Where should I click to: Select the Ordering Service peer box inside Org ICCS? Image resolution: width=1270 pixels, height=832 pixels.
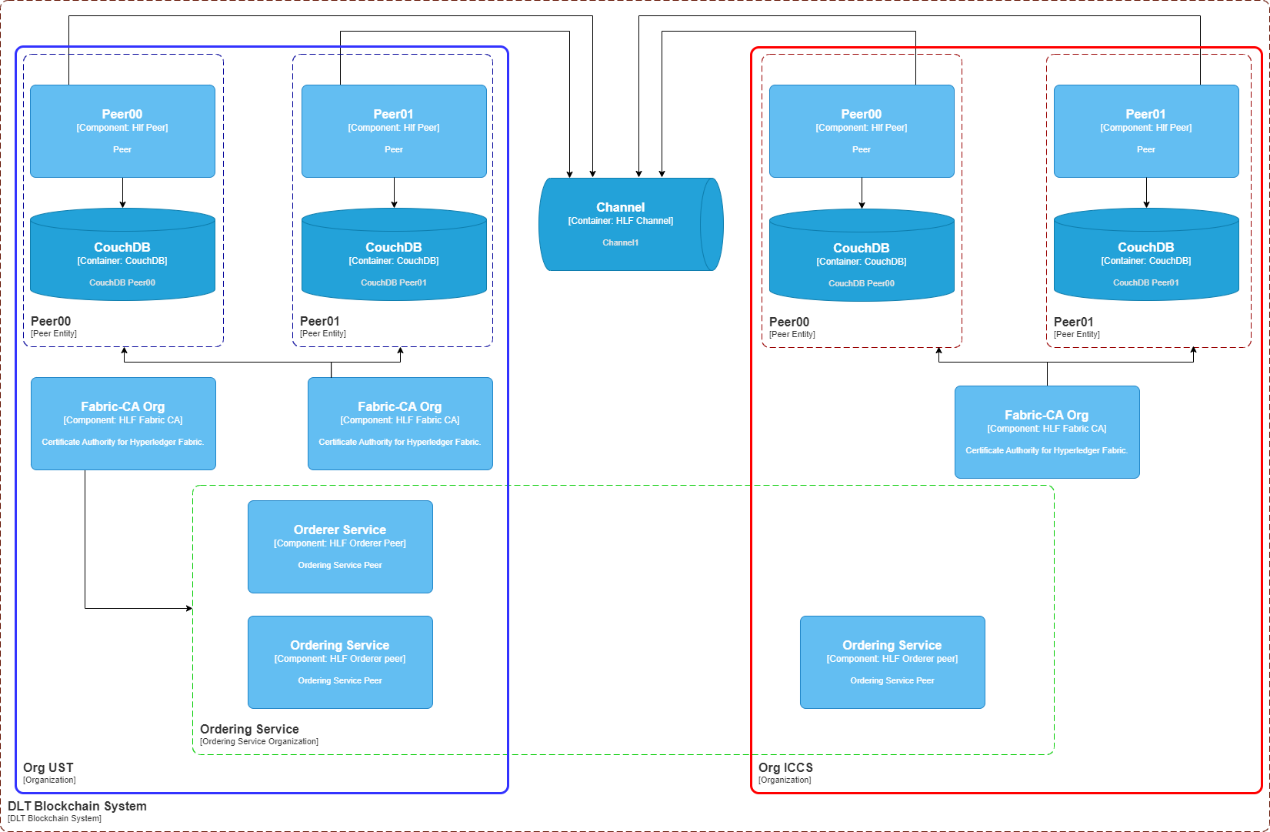[x=892, y=662]
